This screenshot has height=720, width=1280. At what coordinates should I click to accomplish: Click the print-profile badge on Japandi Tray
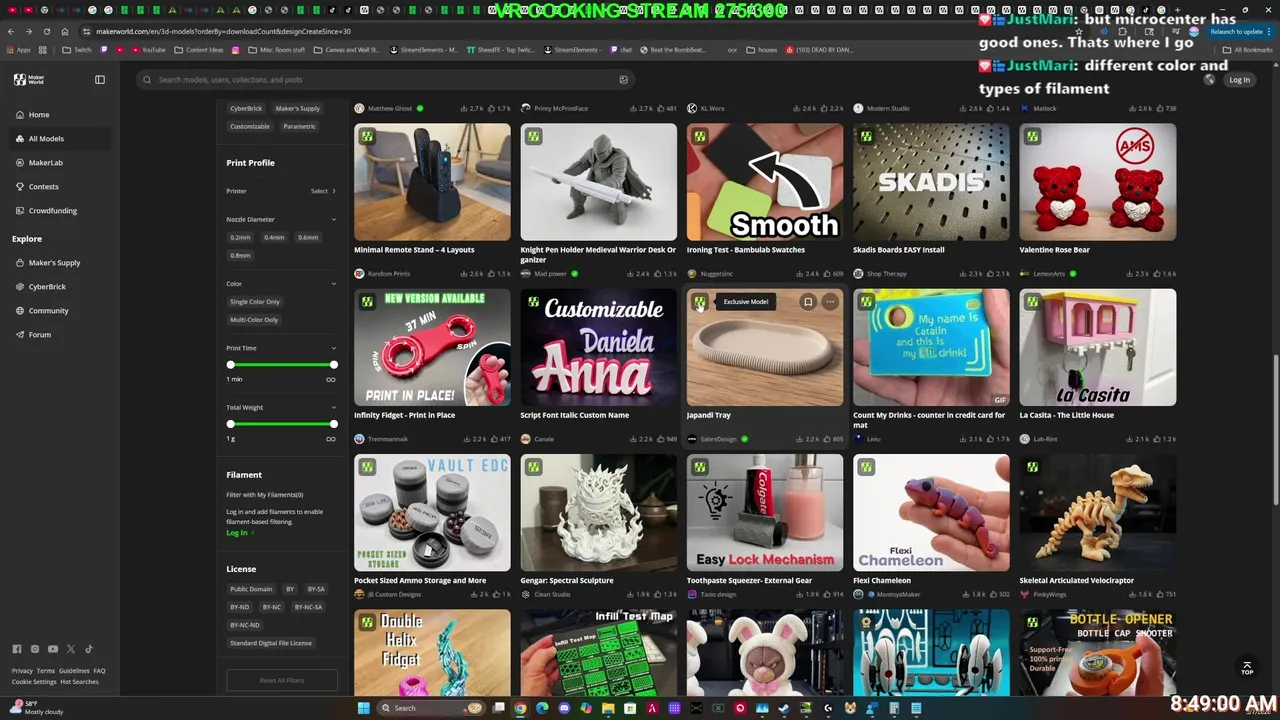(700, 301)
